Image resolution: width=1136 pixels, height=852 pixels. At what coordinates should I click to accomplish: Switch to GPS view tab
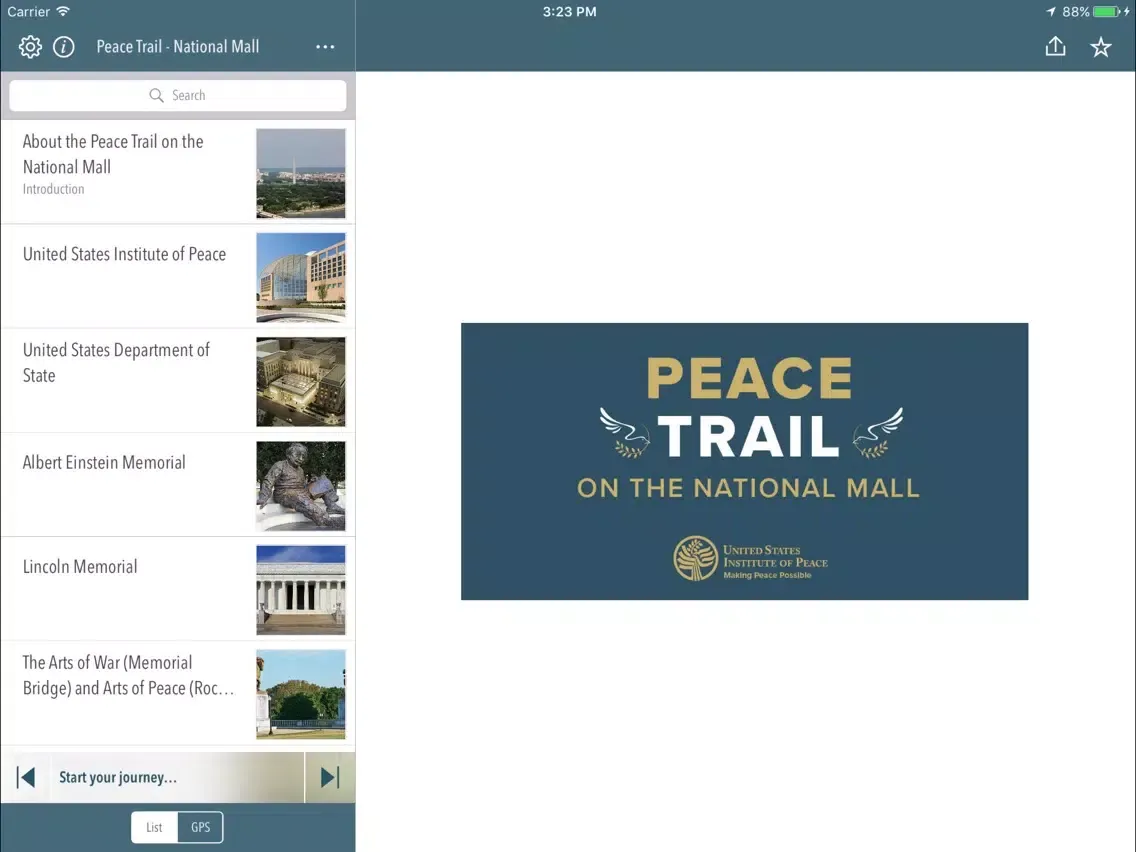[201, 827]
